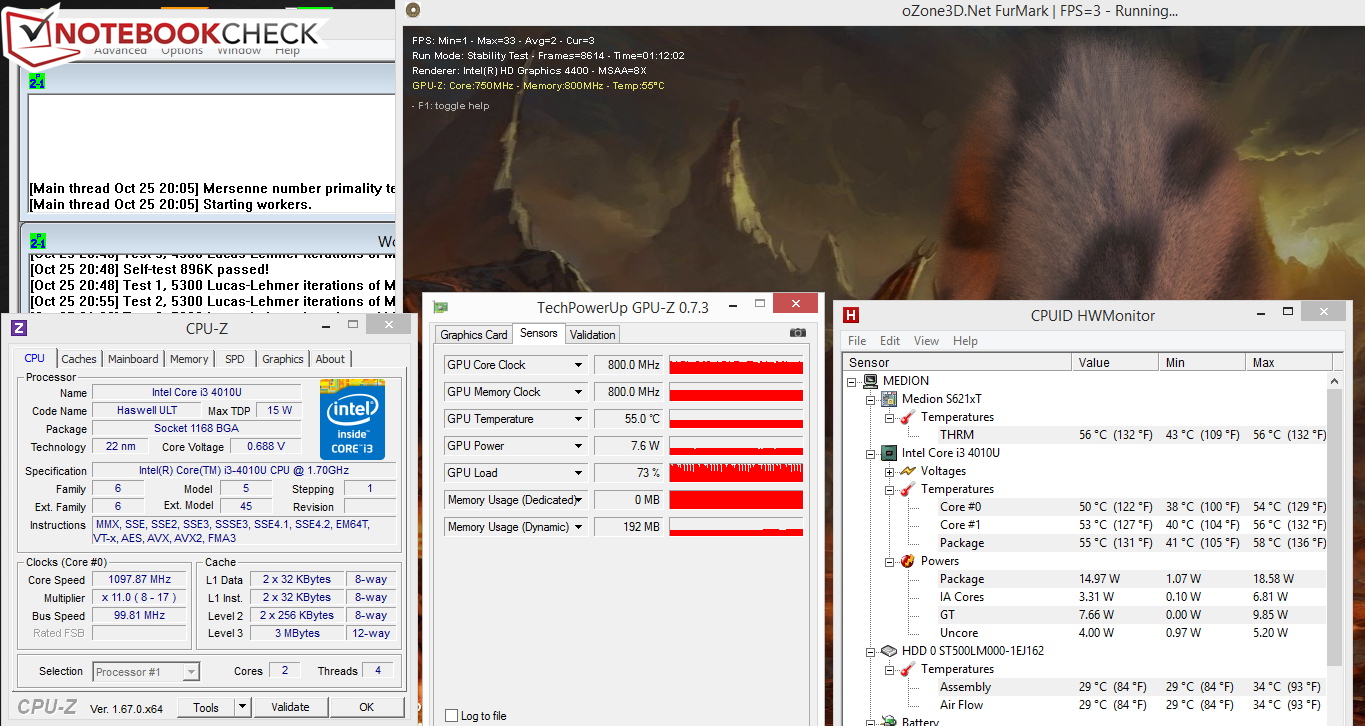Screen dimensions: 1365x726
Task: Open the GPU Core Clock sensor dropdown
Action: [x=578, y=365]
